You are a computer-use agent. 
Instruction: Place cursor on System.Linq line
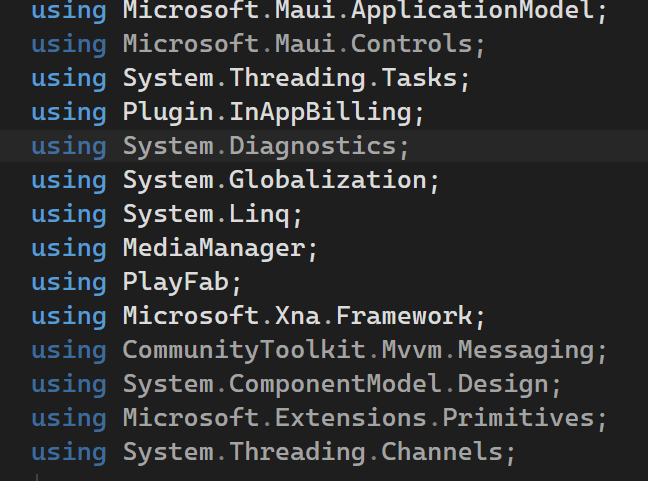(167, 214)
